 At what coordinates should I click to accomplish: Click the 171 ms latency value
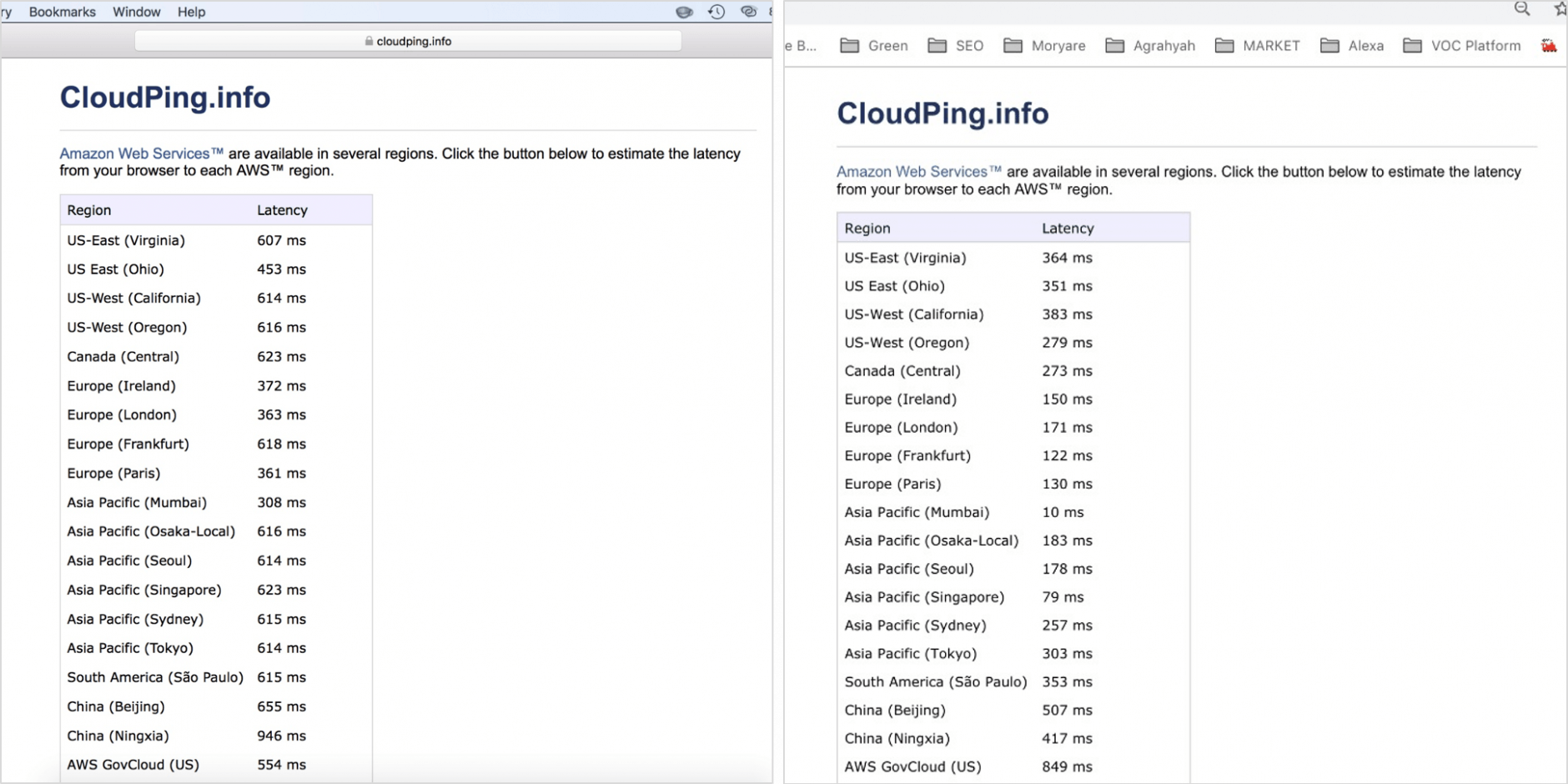[1067, 428]
